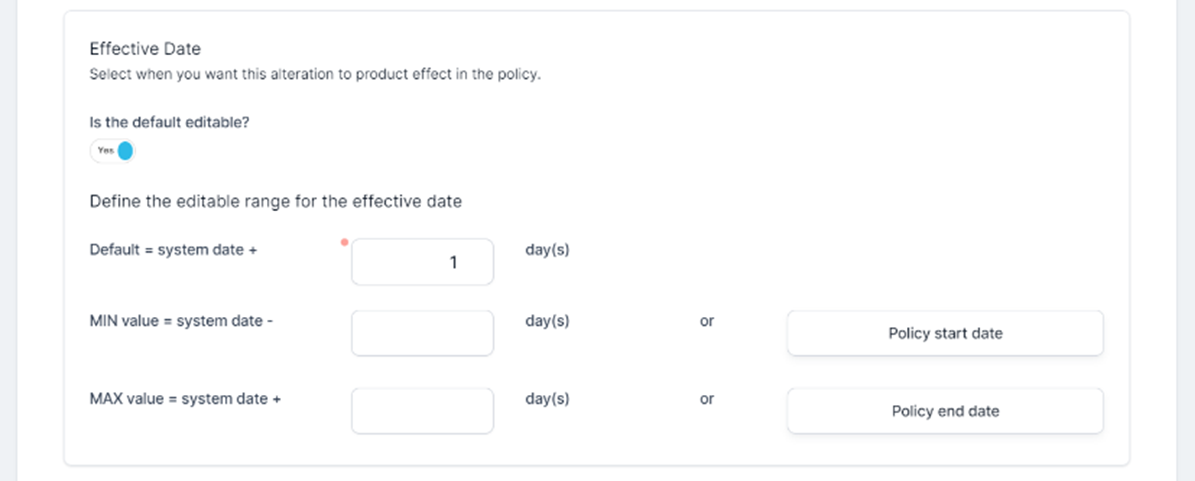Screen dimensions: 1195x481
Task: Click the day(s) text beside MIN field
Action: 547,321
